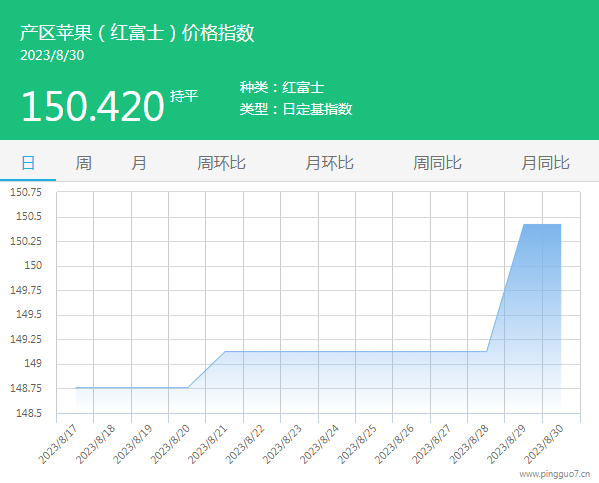Open the 月环比 tab

point(329,163)
